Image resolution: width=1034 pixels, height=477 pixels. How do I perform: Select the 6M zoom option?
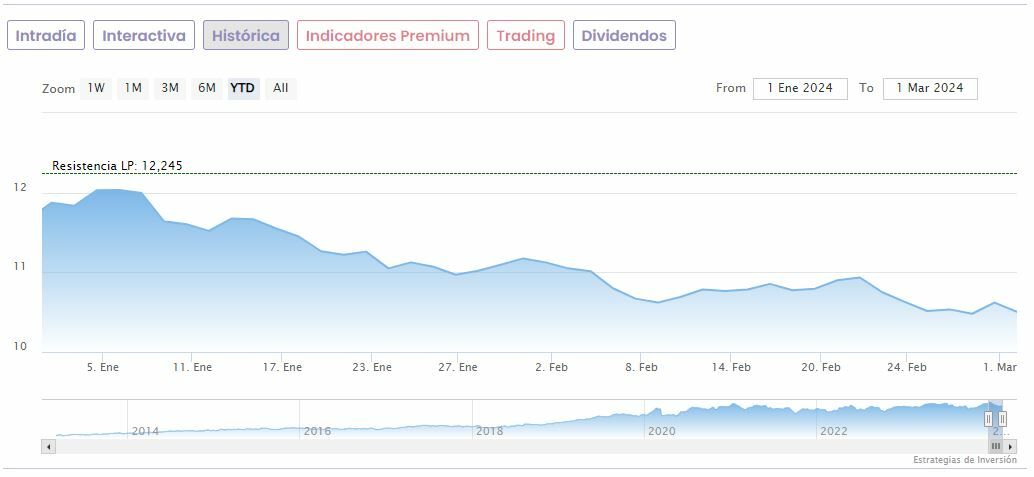207,88
